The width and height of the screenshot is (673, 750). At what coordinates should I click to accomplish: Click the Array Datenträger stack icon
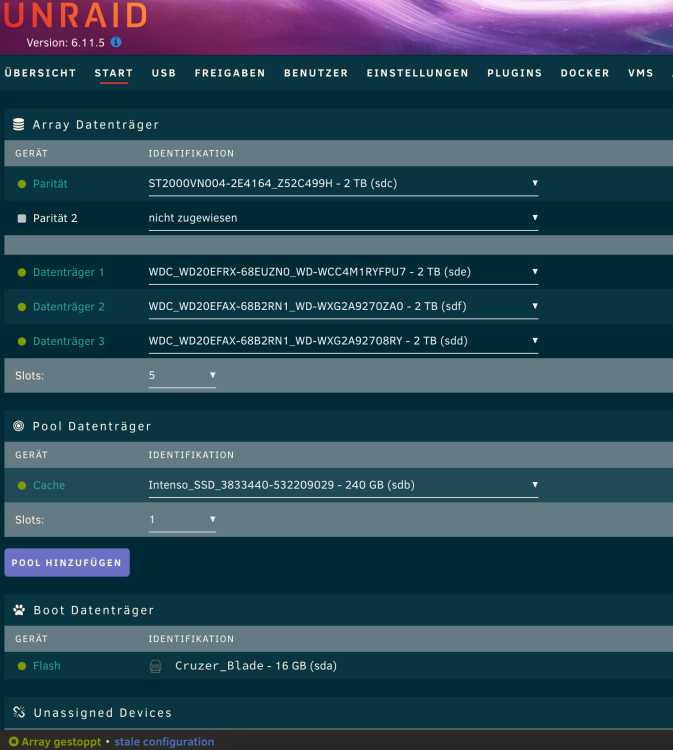19,124
